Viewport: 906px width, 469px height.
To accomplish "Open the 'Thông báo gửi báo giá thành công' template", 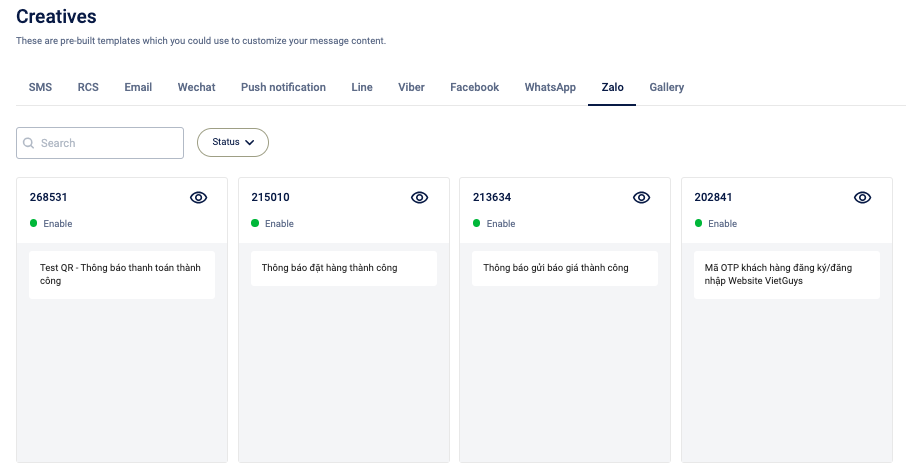I will click(x=565, y=268).
